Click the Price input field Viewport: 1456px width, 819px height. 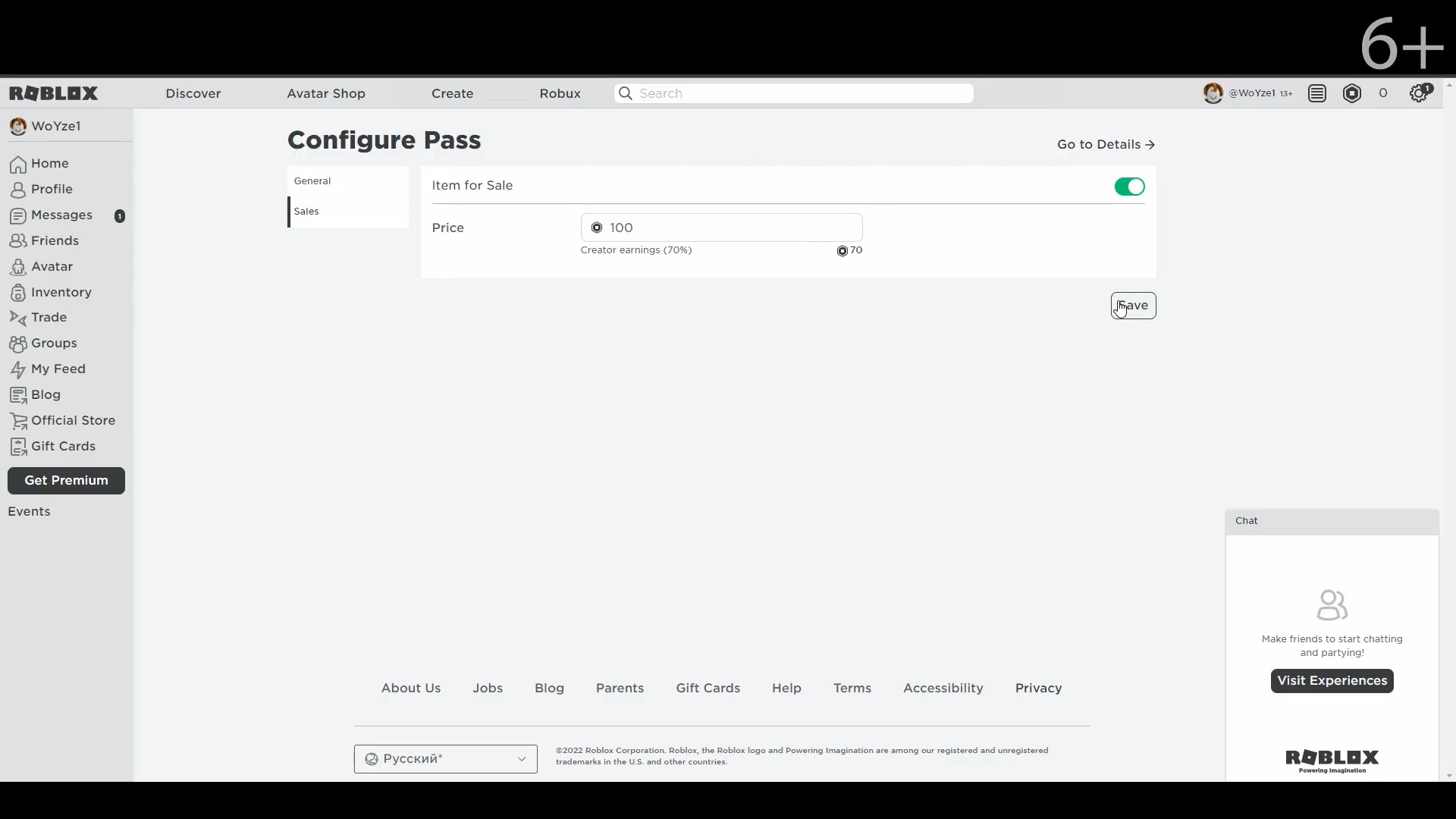click(721, 227)
